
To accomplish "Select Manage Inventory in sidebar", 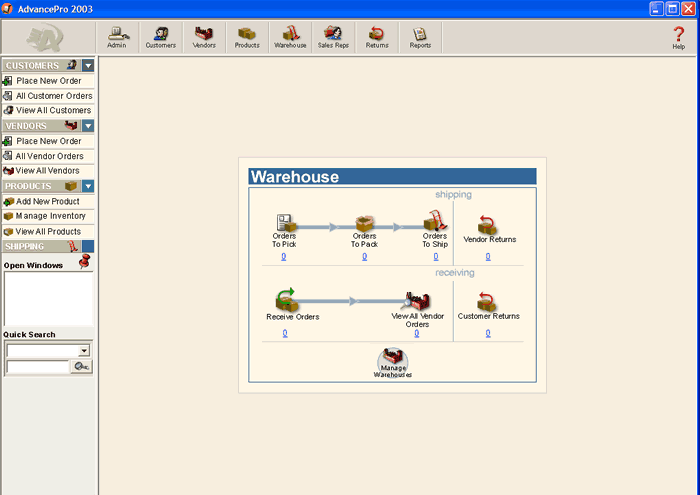I will [48, 216].
